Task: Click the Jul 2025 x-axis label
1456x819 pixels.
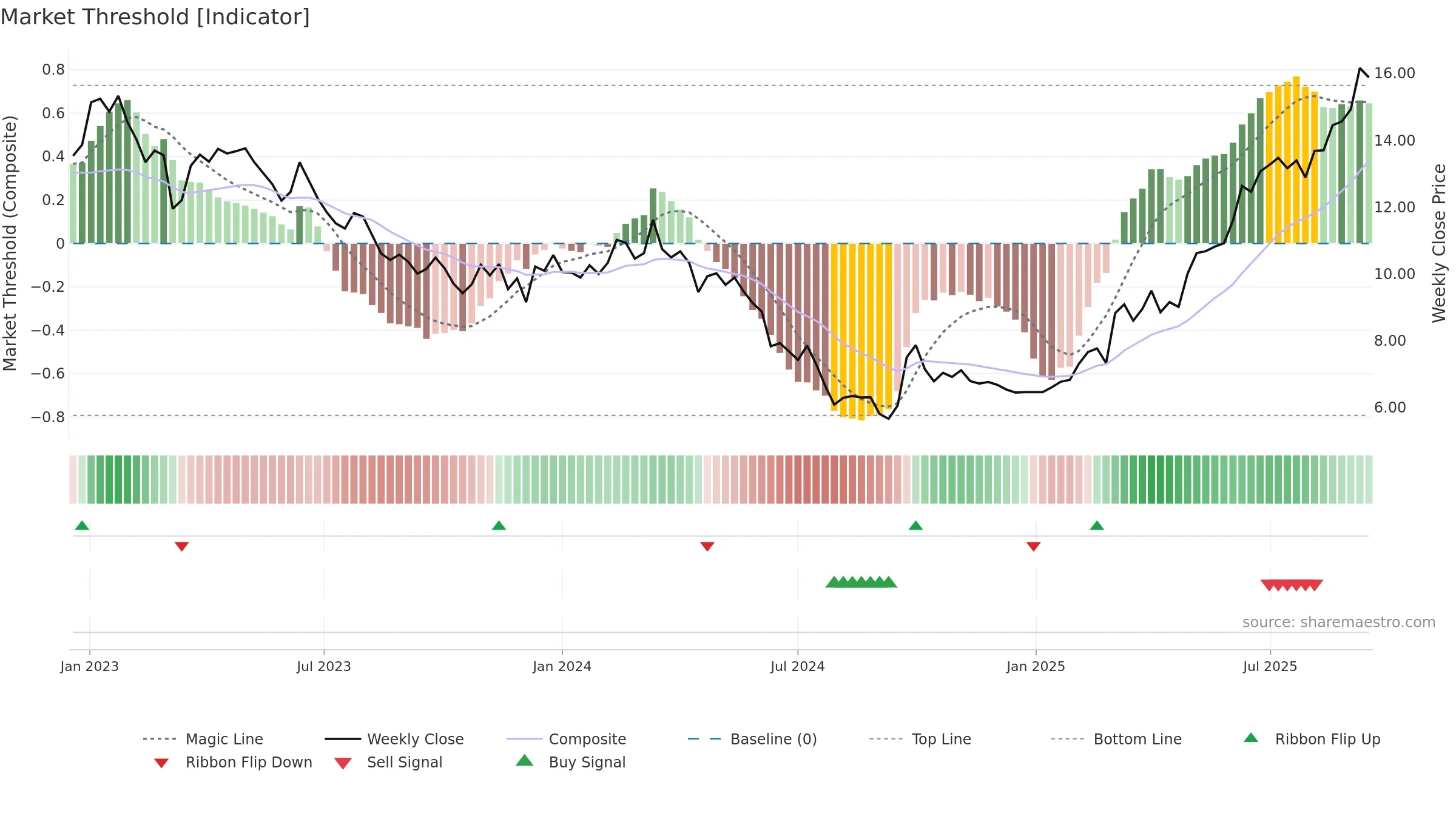Action: (1270, 666)
